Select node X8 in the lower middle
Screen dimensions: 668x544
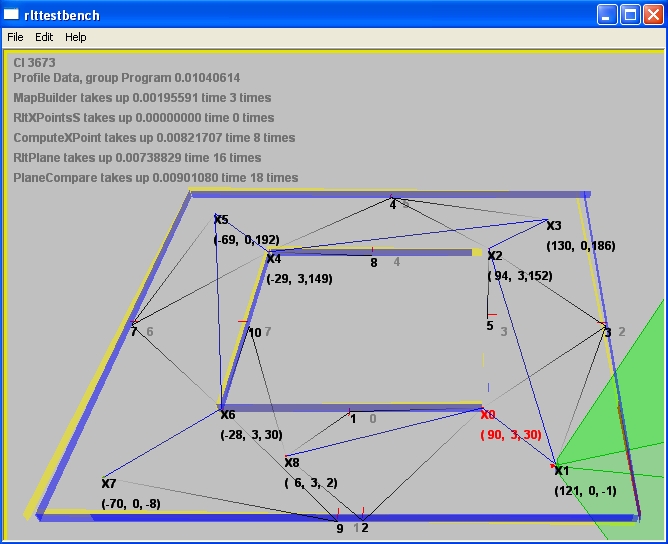(x=292, y=463)
